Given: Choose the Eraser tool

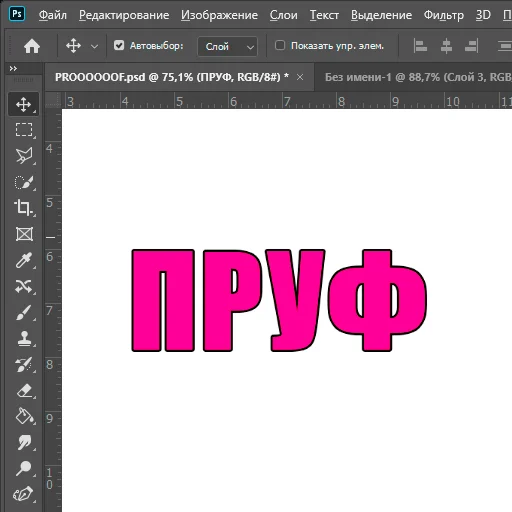Looking at the screenshot, I should point(24,391).
